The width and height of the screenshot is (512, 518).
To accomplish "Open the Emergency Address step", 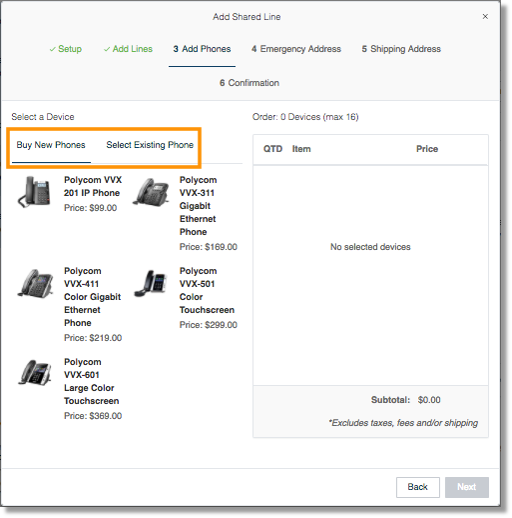I will click(296, 49).
